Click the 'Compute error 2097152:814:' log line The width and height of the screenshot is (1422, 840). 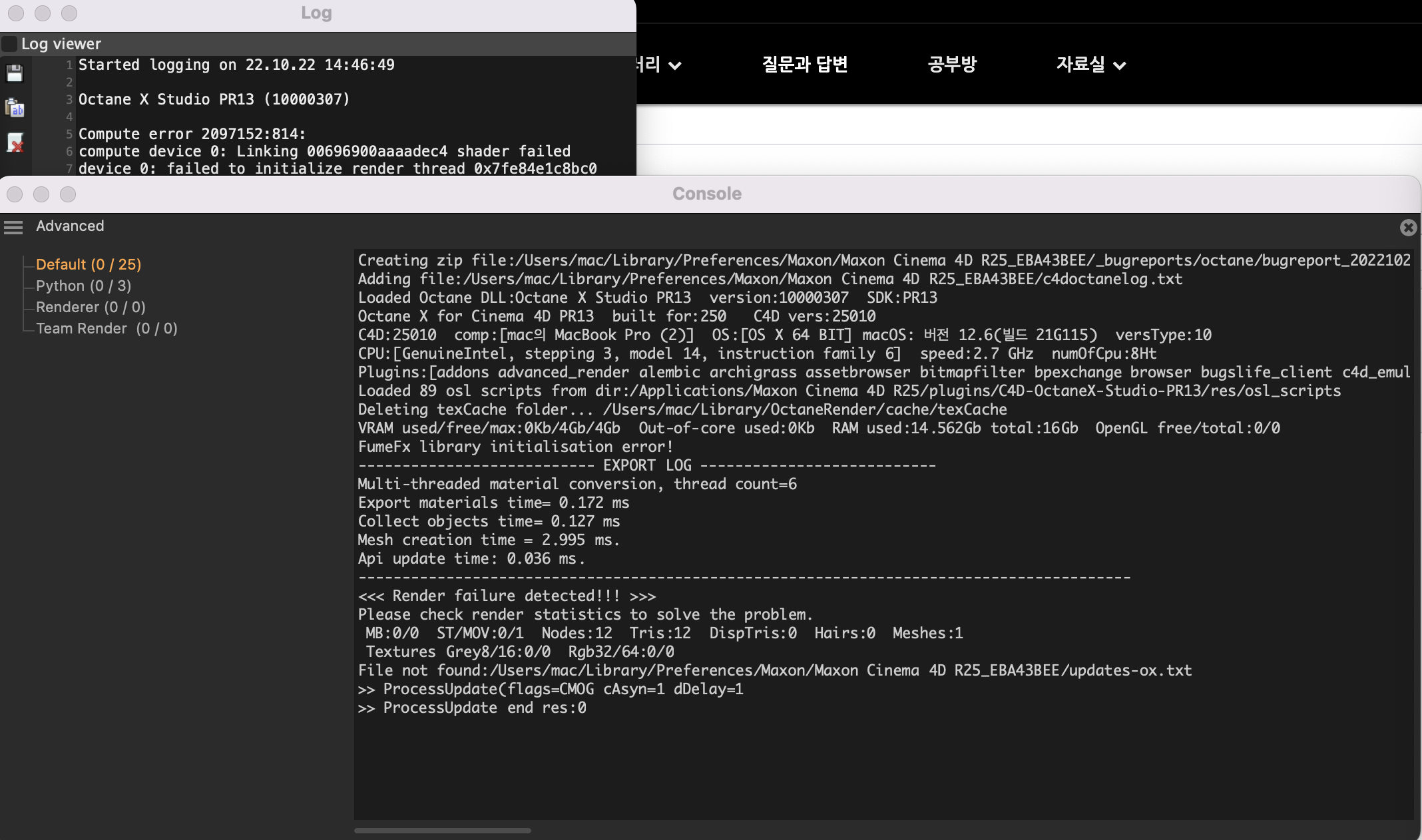tap(192, 134)
